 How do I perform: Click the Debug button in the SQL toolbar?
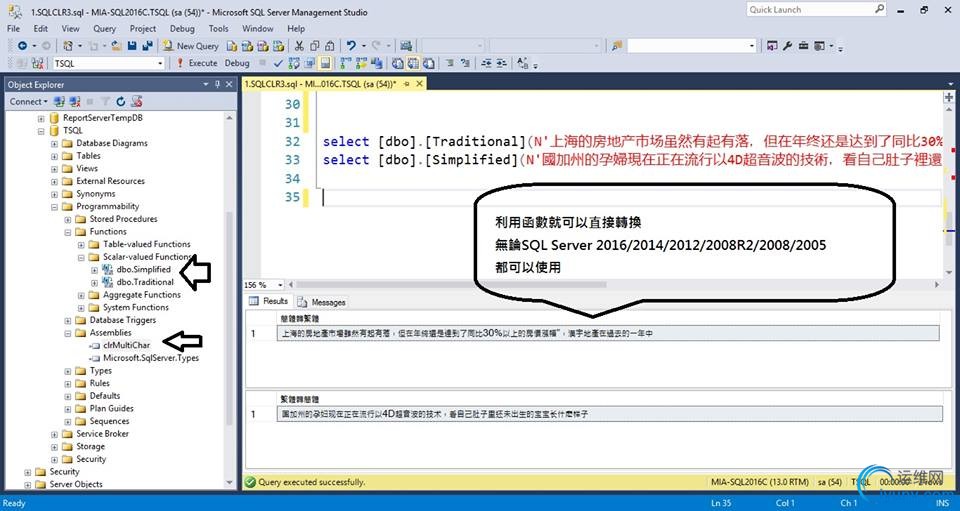click(x=237, y=63)
